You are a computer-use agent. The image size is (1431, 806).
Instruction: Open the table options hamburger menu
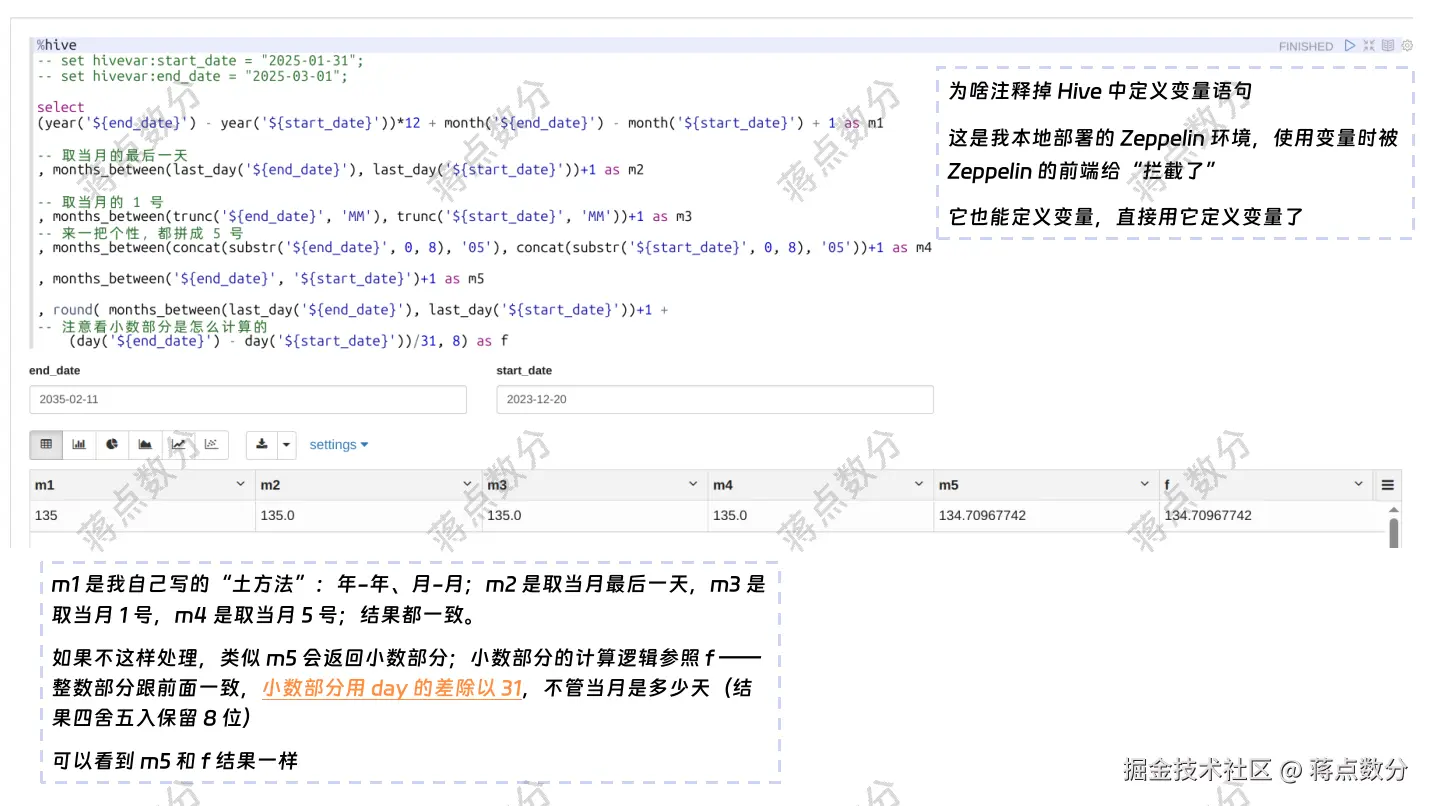point(1387,484)
